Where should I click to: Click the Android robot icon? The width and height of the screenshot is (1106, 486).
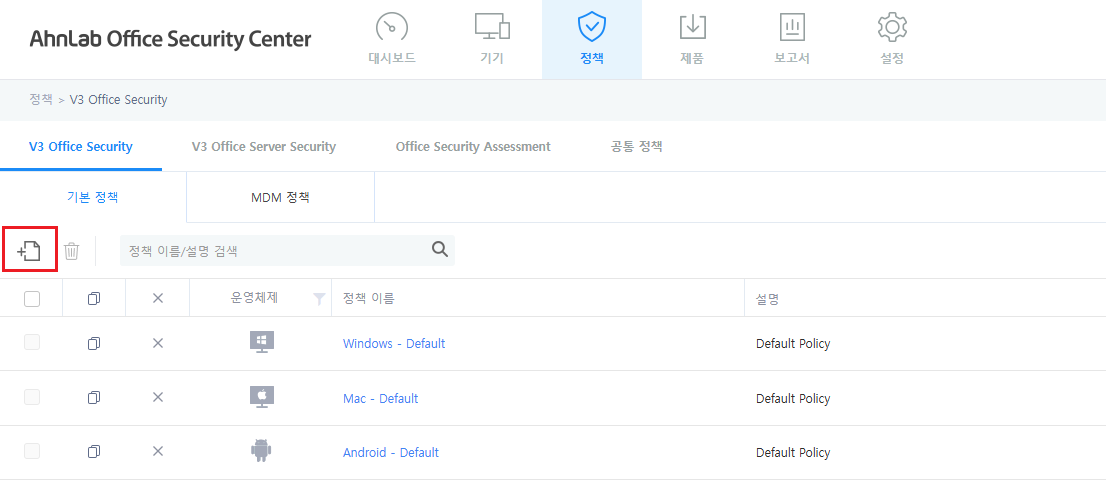click(x=262, y=451)
